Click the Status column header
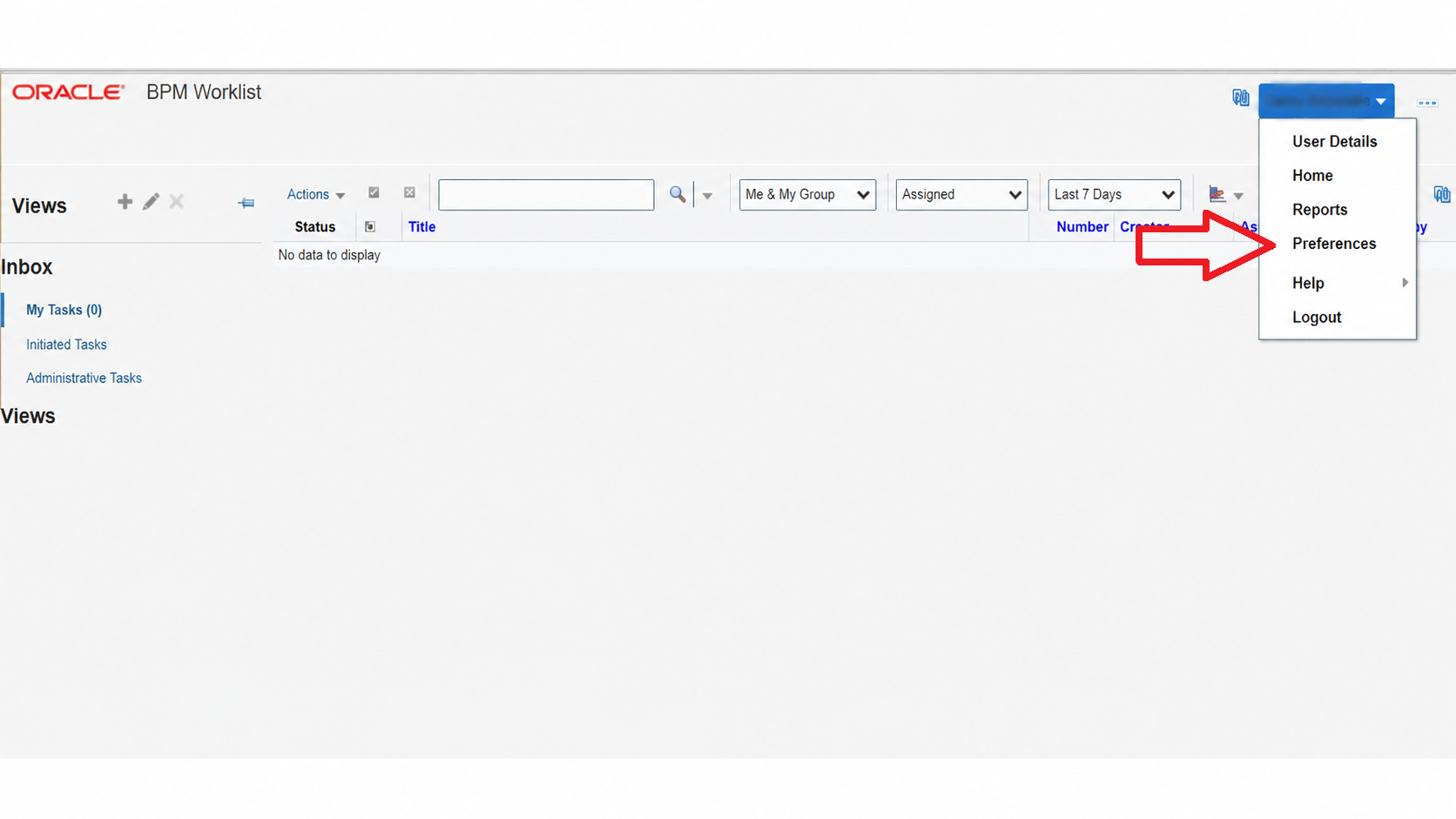Viewport: 1456px width, 819px height. tap(314, 227)
